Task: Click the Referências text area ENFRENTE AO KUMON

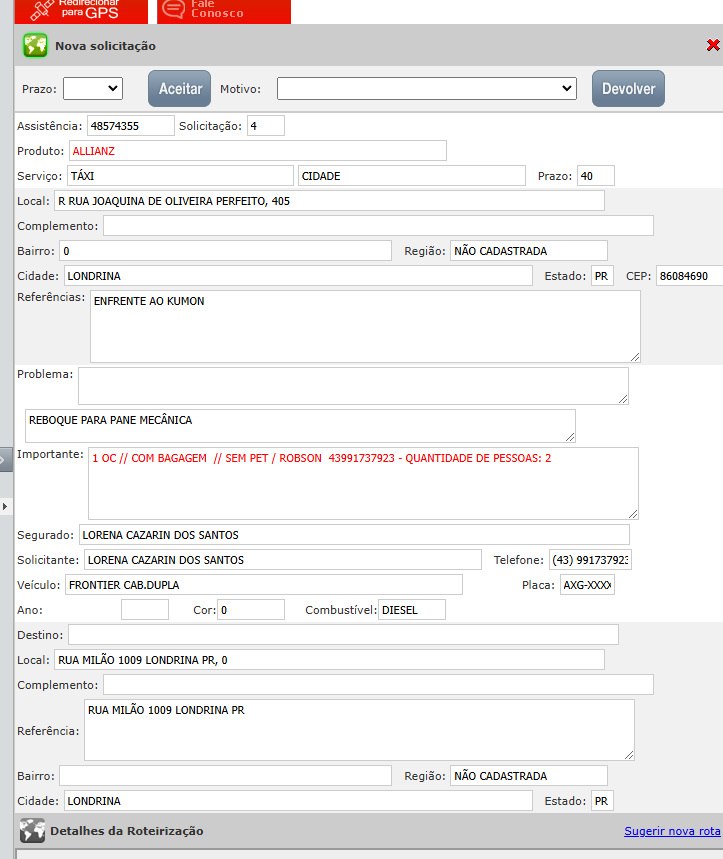Action: click(x=365, y=327)
